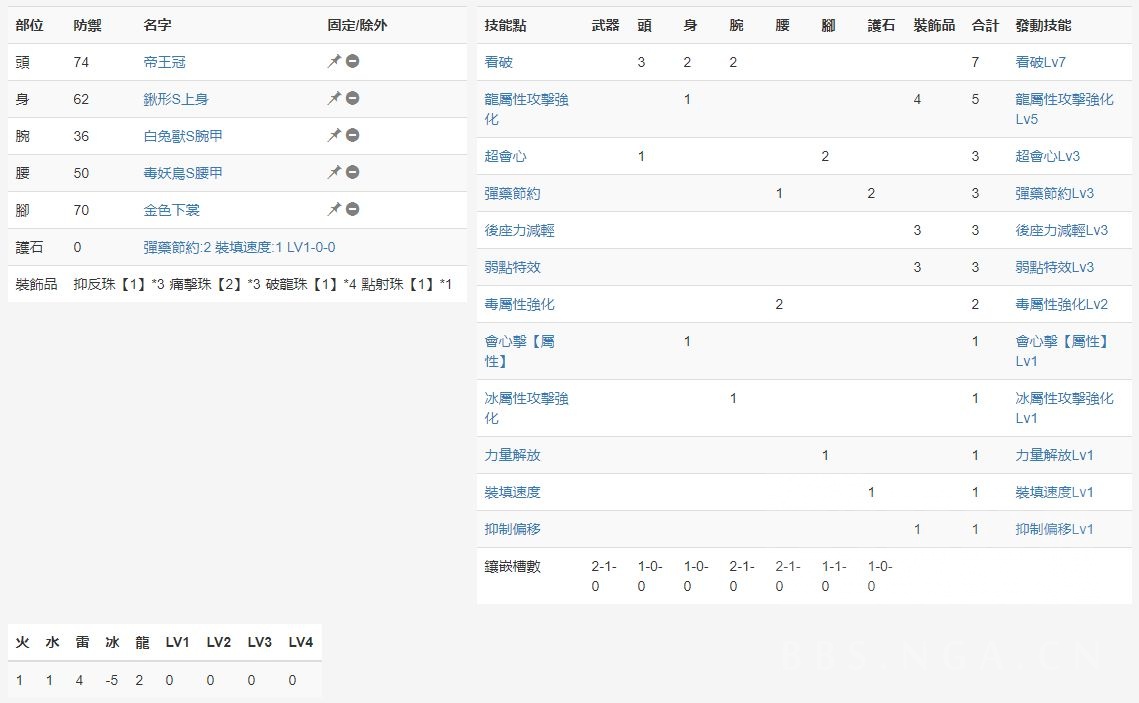Screen dimensions: 1139x703
Task: Open the 毒屬性強化 skill point link
Action: pos(519,304)
